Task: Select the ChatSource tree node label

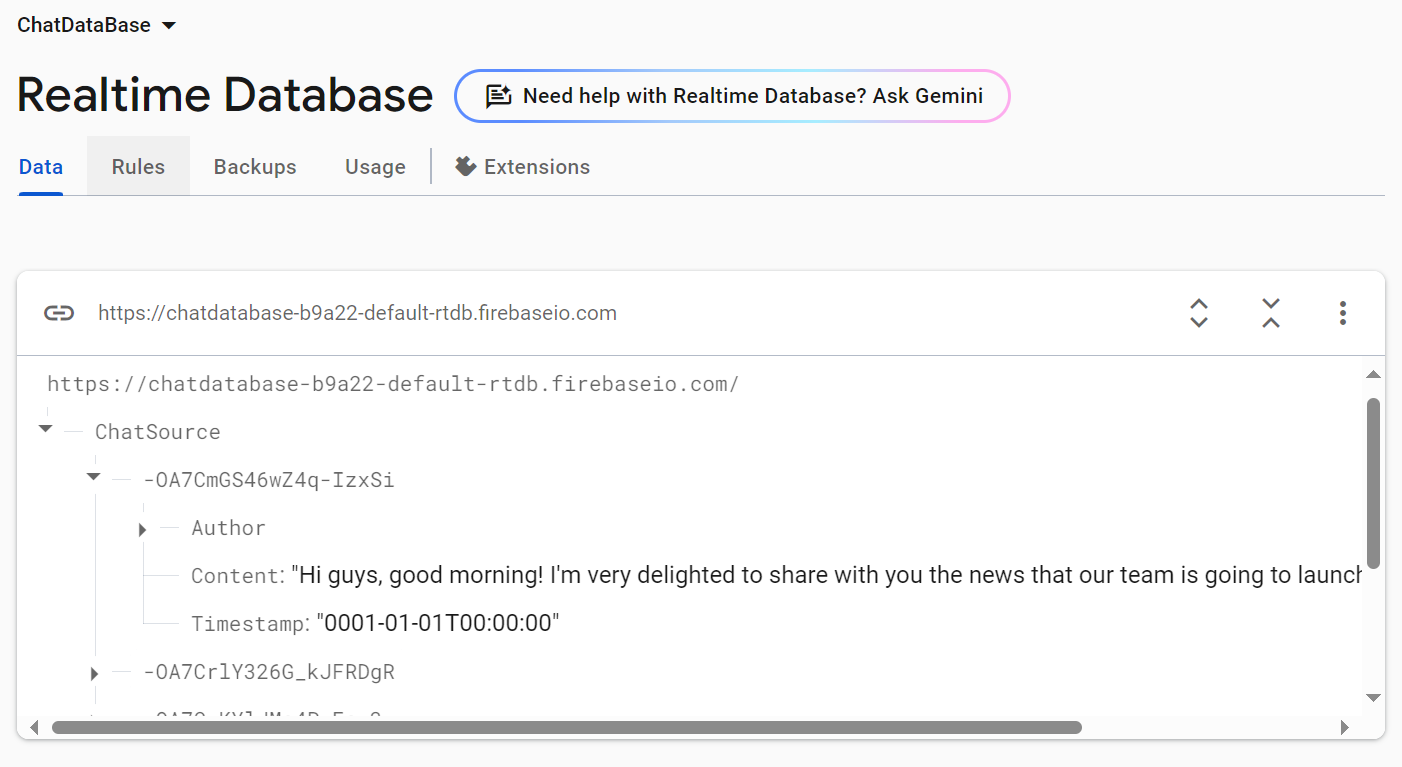Action: click(158, 432)
